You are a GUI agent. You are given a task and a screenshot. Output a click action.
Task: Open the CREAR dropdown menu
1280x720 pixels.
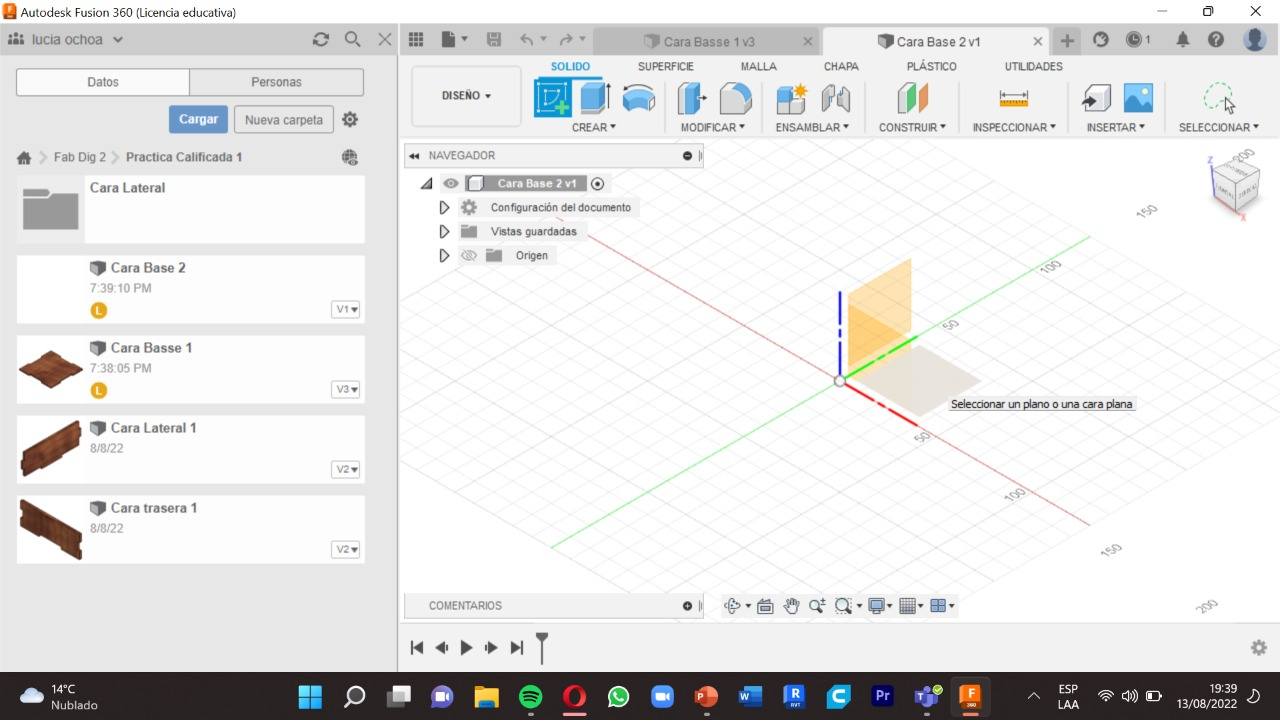pos(594,127)
